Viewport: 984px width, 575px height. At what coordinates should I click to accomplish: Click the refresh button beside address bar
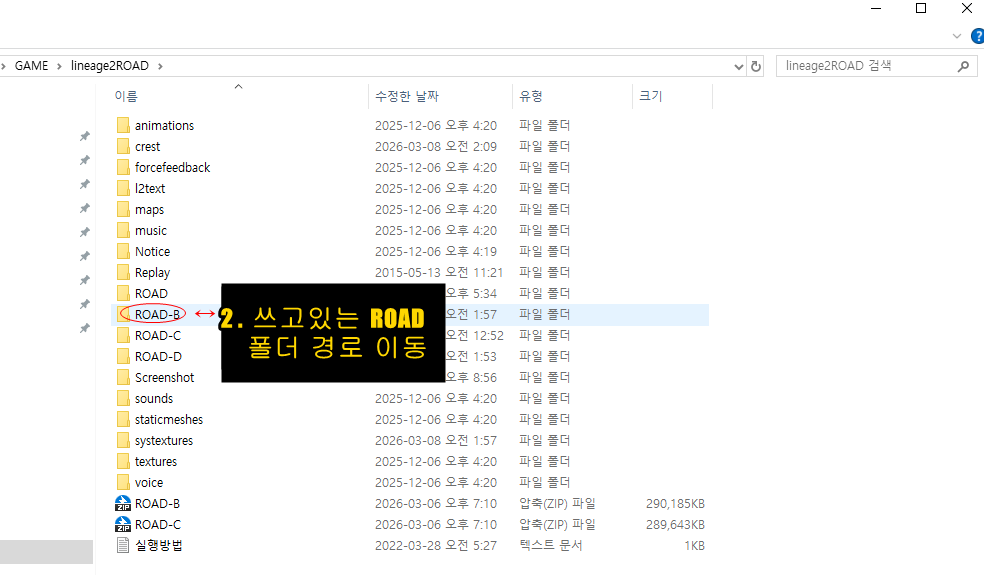click(756, 66)
